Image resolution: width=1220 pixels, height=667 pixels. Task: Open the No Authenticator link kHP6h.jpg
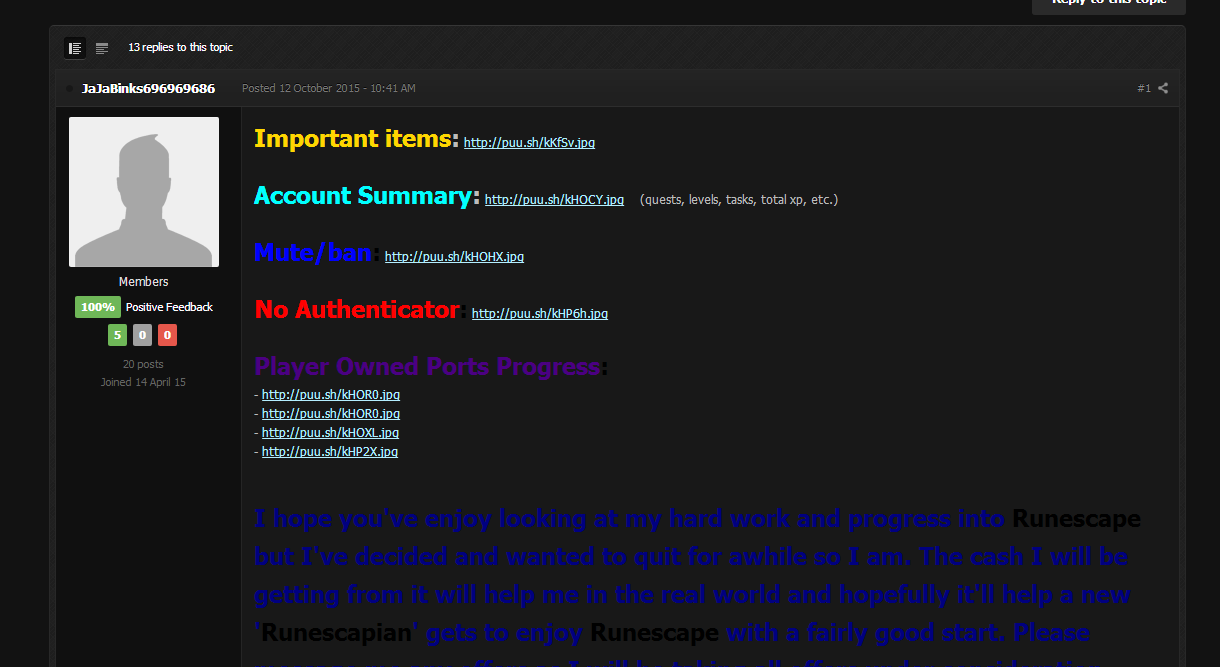pyautogui.click(x=540, y=314)
